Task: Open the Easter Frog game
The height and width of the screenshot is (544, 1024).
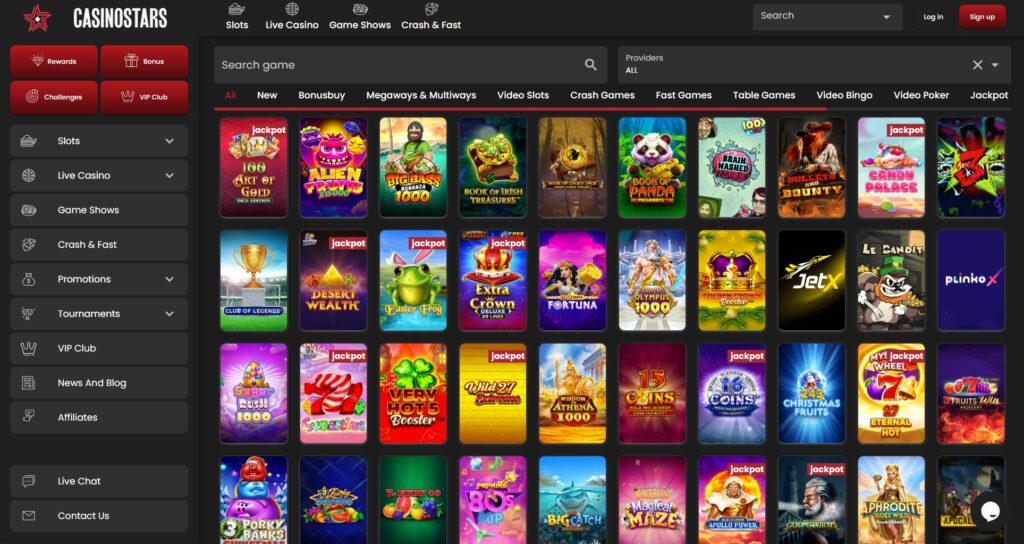Action: pyautogui.click(x=413, y=280)
